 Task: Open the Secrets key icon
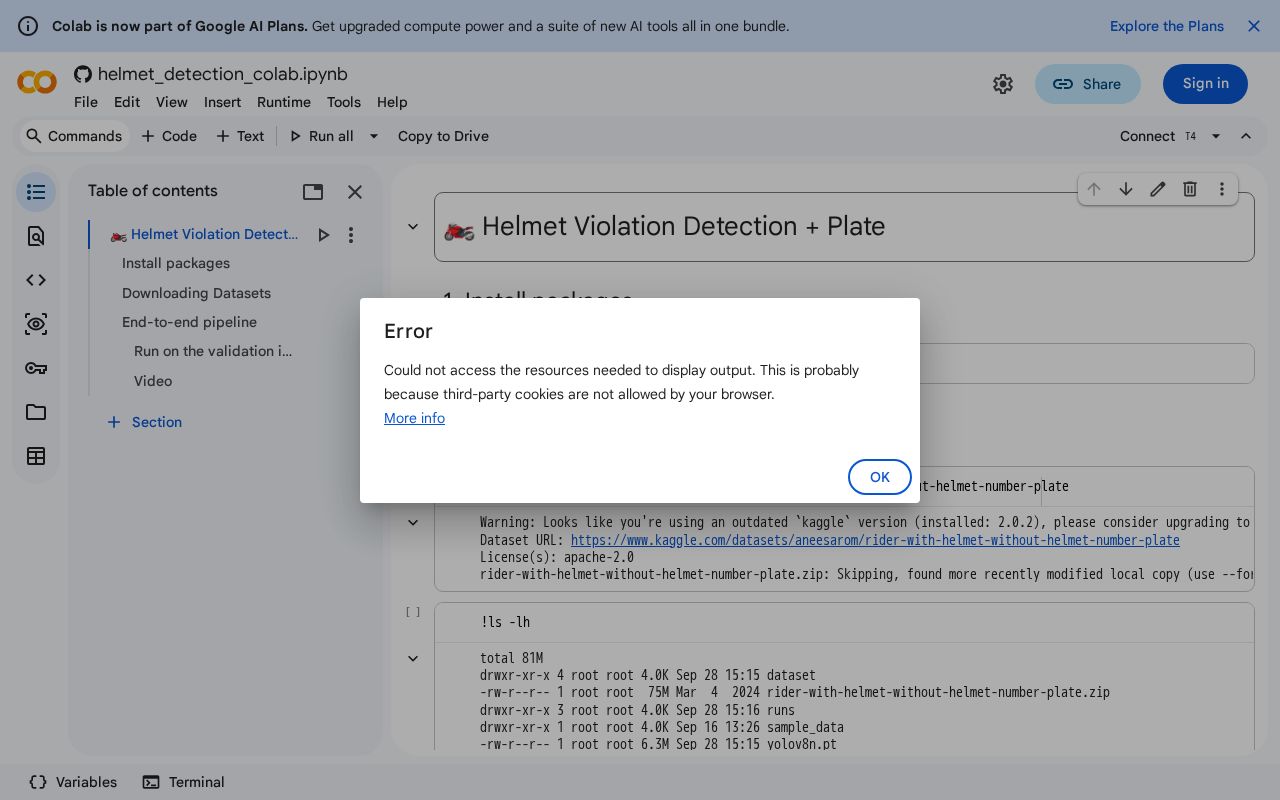(x=36, y=368)
